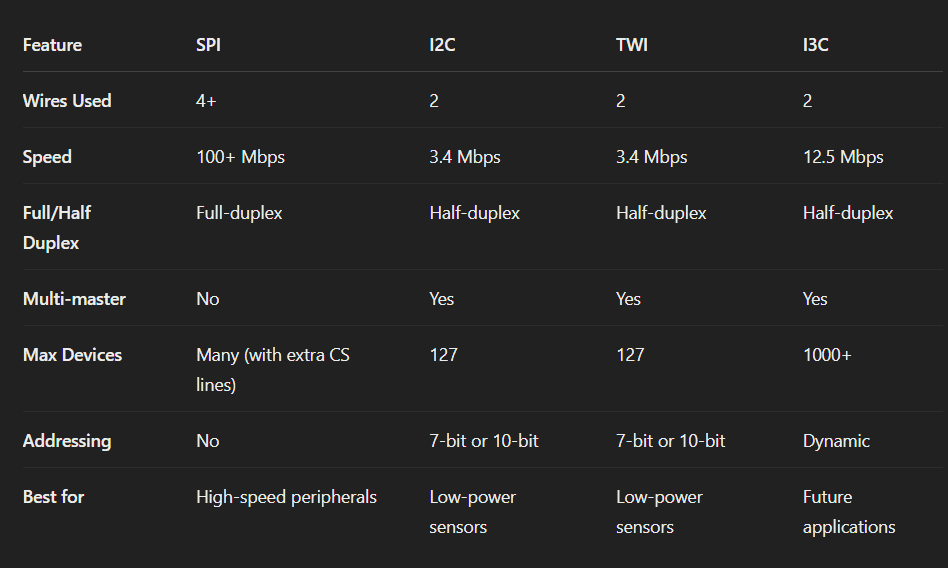948x568 pixels.
Task: Click the Future applications cell
Action: pyautogui.click(x=849, y=512)
